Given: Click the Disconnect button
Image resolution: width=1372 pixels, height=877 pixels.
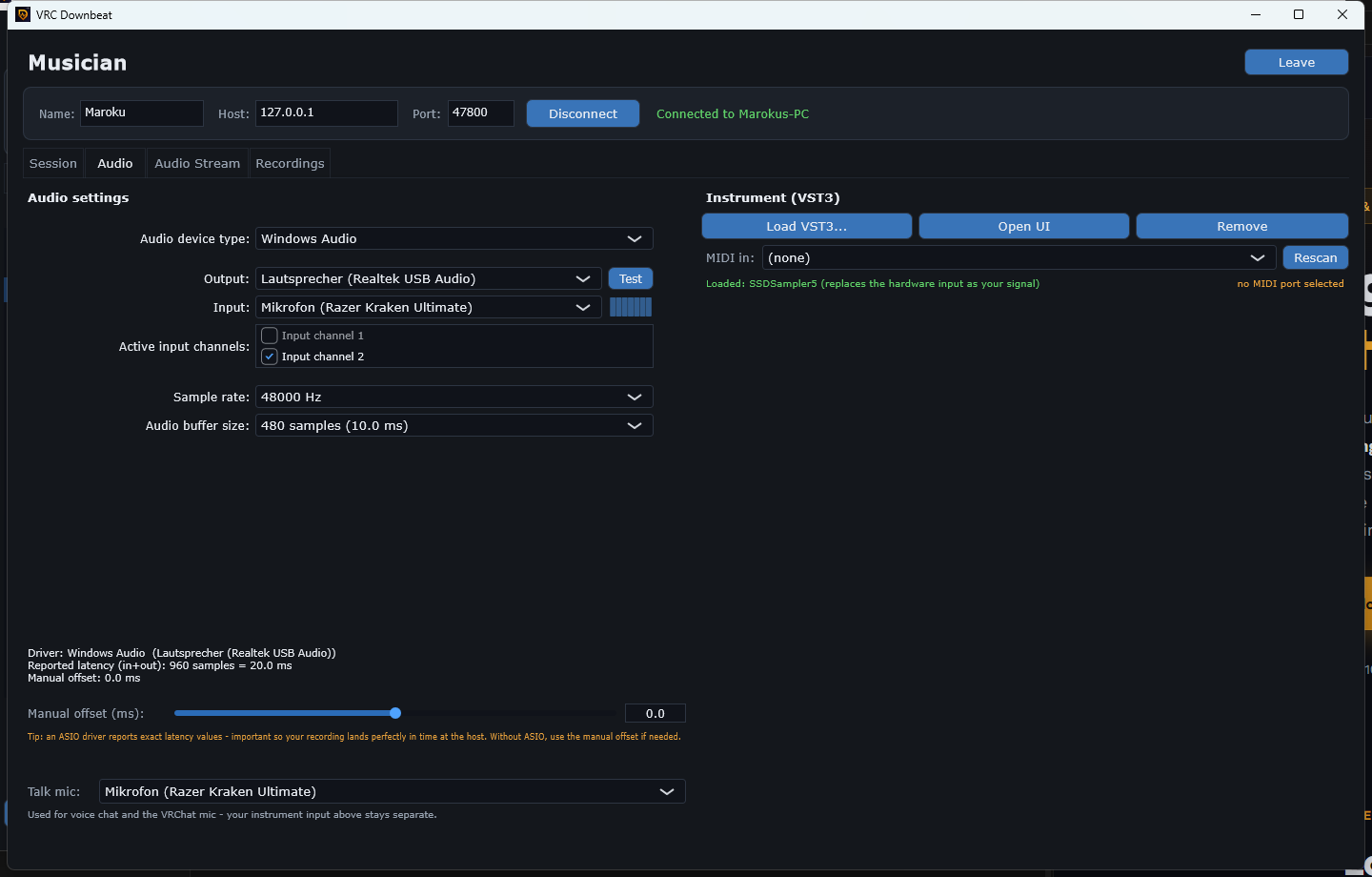Looking at the screenshot, I should pos(583,113).
